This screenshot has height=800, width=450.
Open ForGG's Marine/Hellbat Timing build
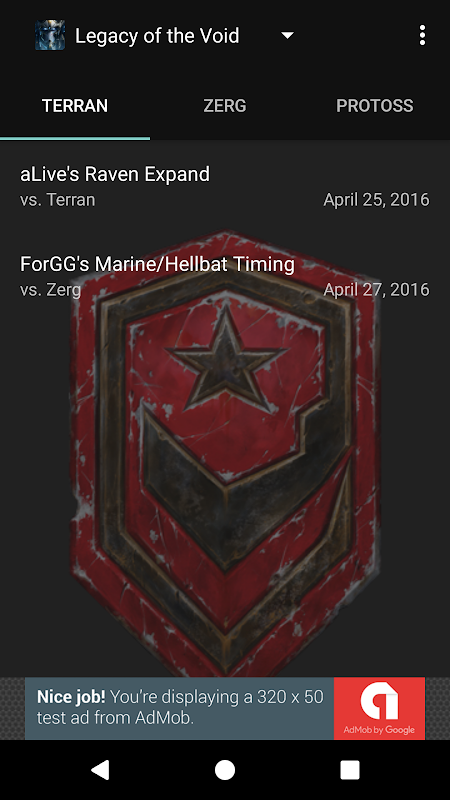coord(225,276)
